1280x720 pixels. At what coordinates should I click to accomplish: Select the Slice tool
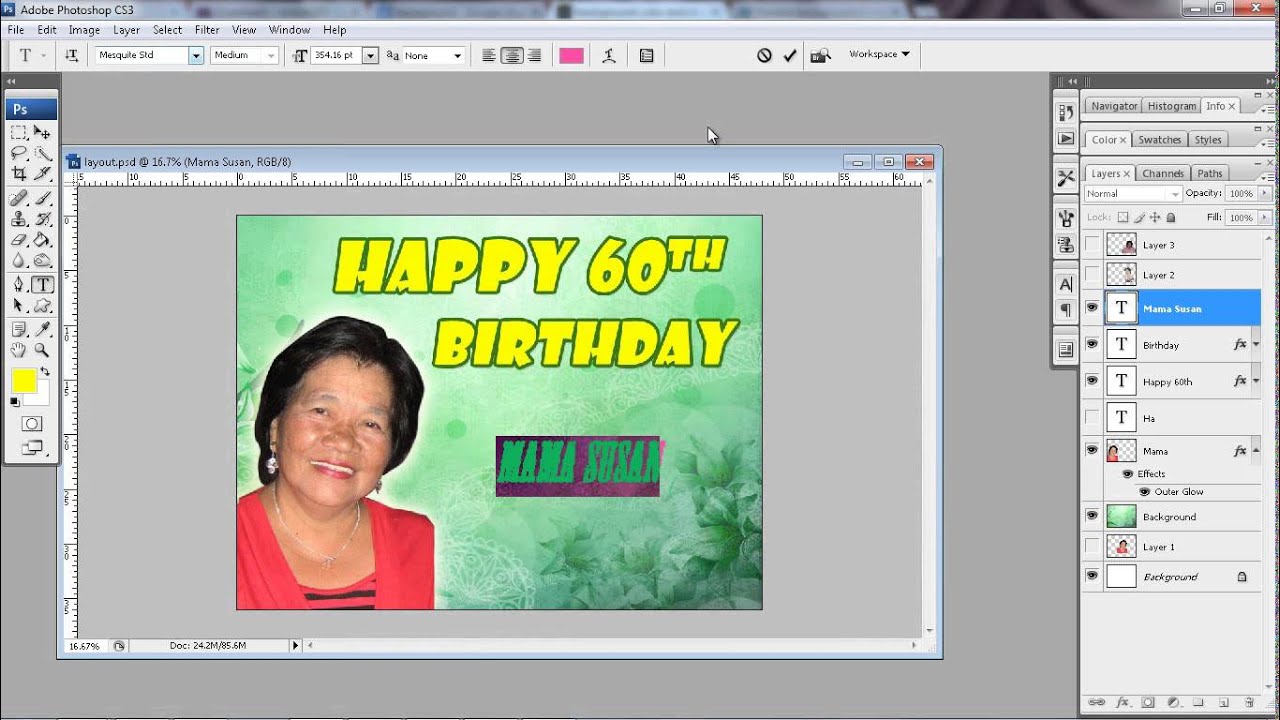pos(42,173)
